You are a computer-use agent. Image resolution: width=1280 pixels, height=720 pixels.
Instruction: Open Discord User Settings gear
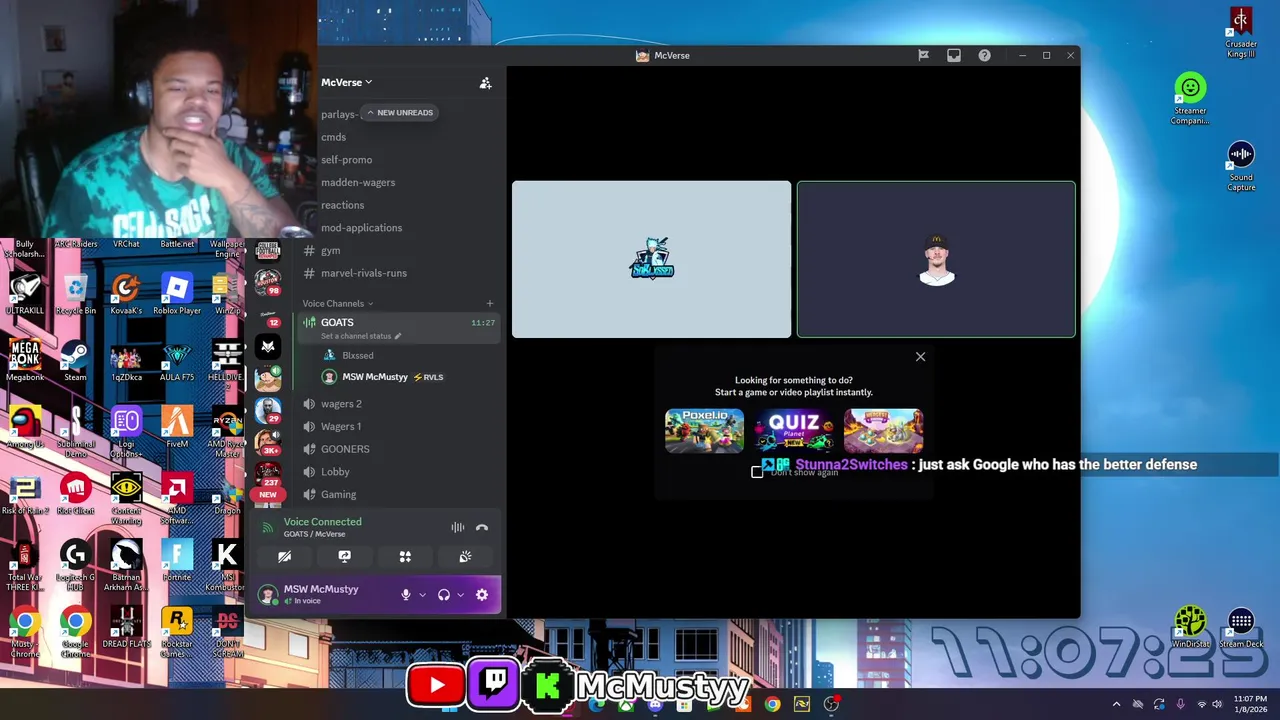pos(482,595)
